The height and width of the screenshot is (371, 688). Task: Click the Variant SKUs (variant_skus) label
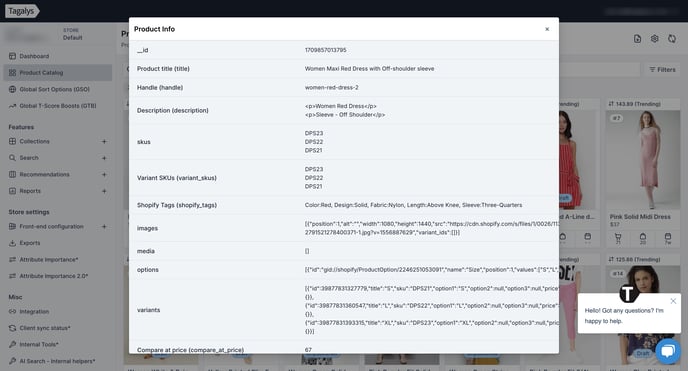pos(177,178)
